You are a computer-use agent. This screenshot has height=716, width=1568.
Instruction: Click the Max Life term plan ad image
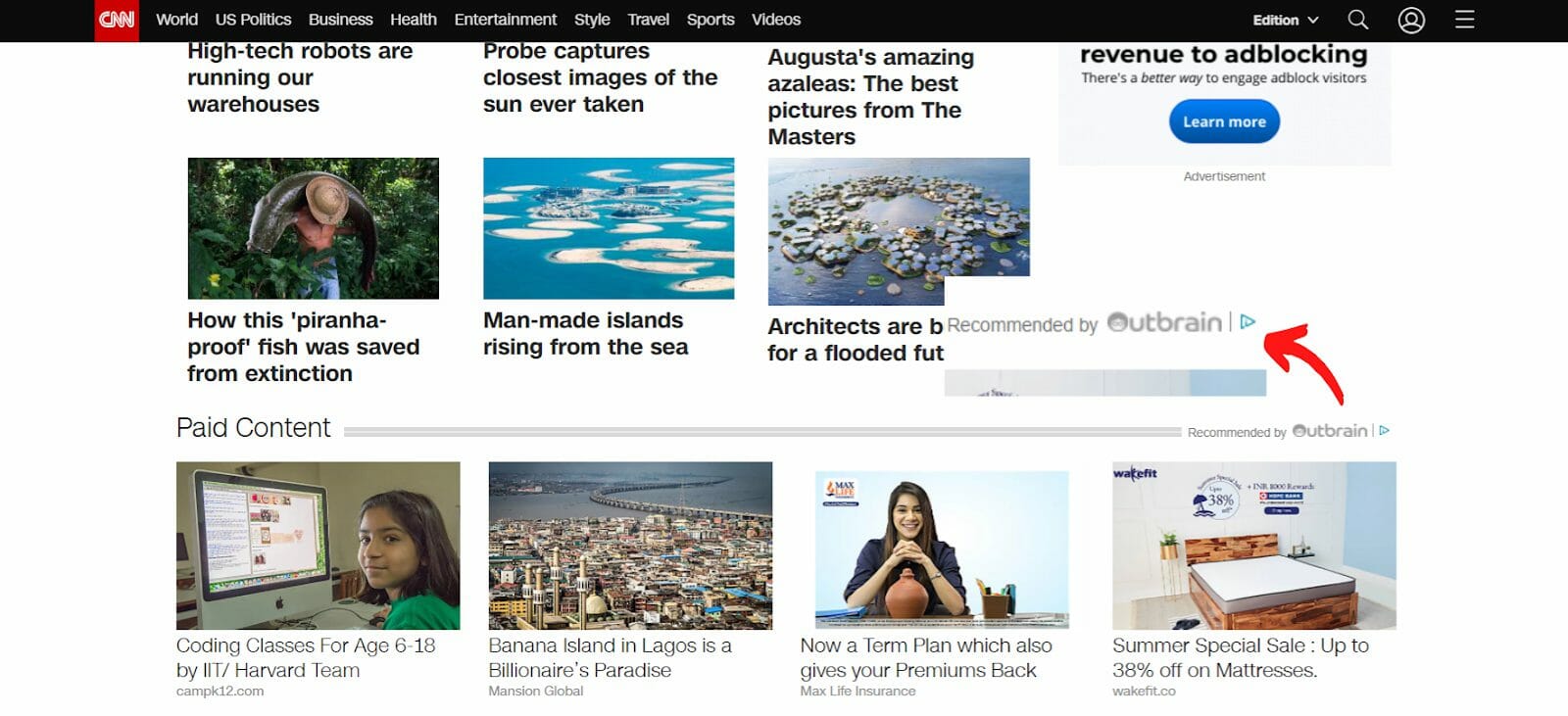click(x=942, y=549)
